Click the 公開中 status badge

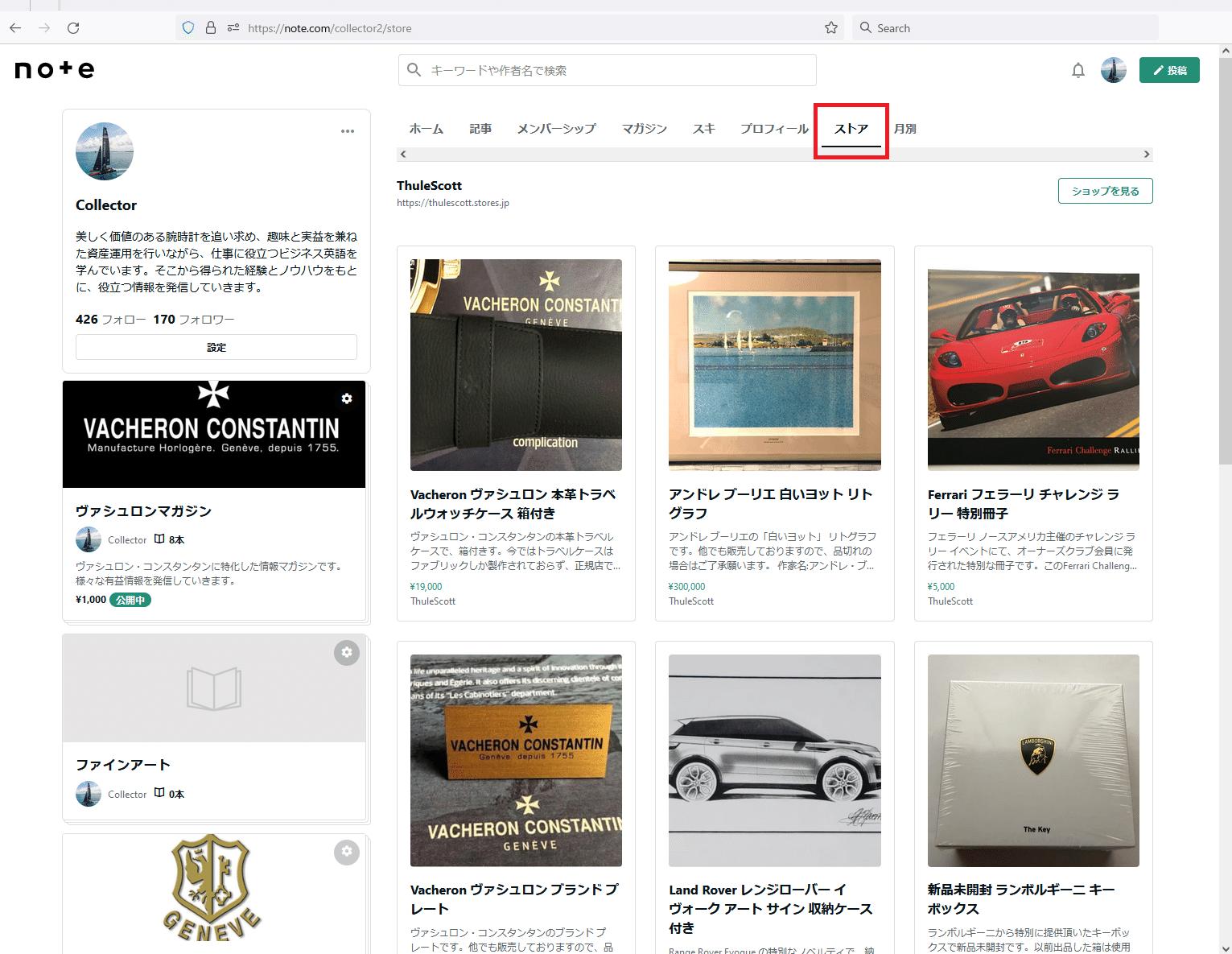(130, 600)
